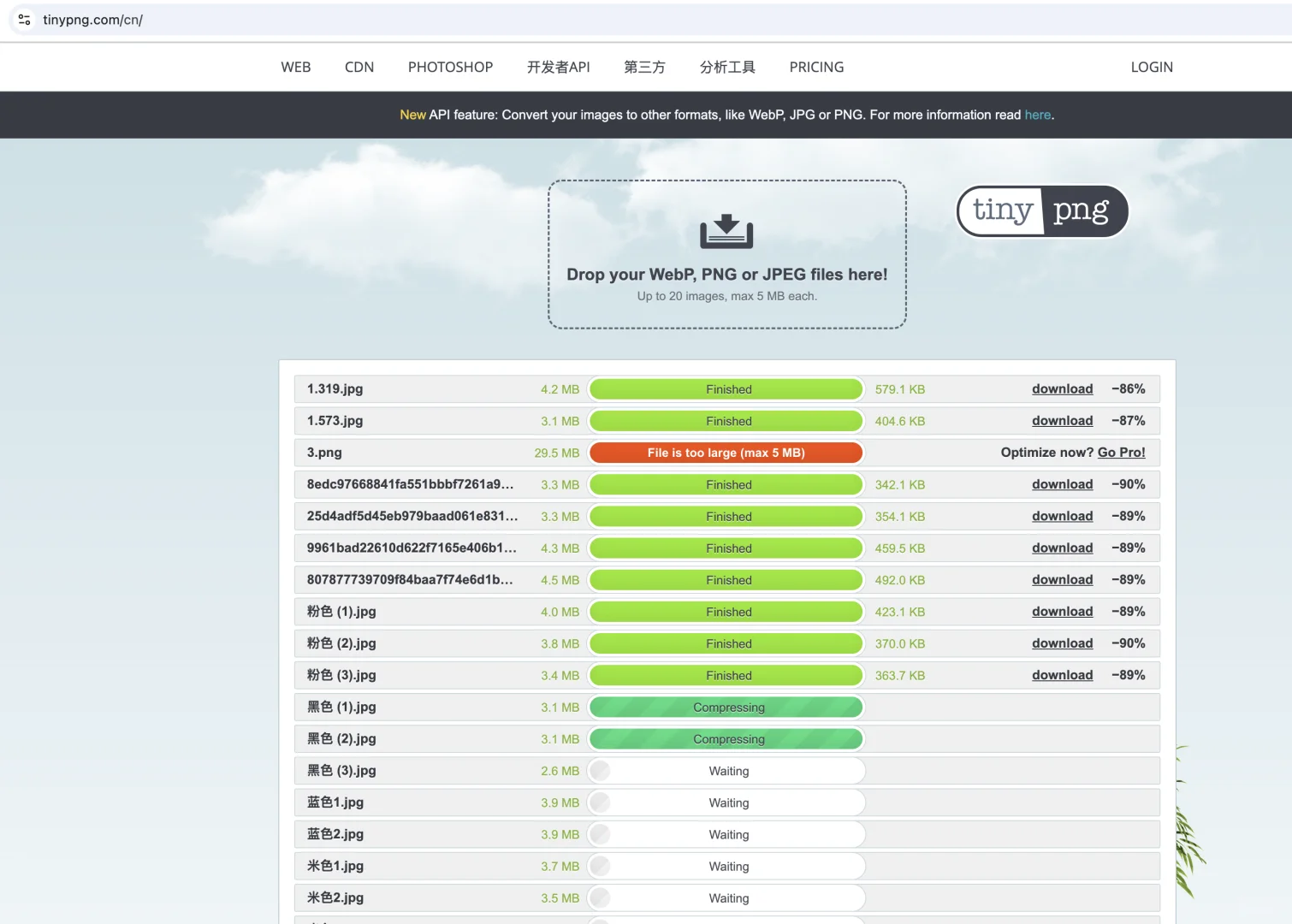1292x924 pixels.
Task: Click the Waiting bar for 米色1.jpg
Action: click(726, 867)
